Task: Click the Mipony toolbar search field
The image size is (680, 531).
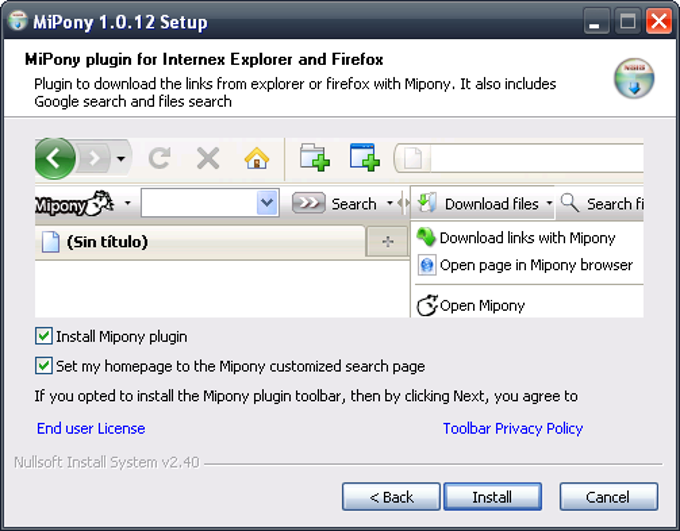Action: (199, 203)
